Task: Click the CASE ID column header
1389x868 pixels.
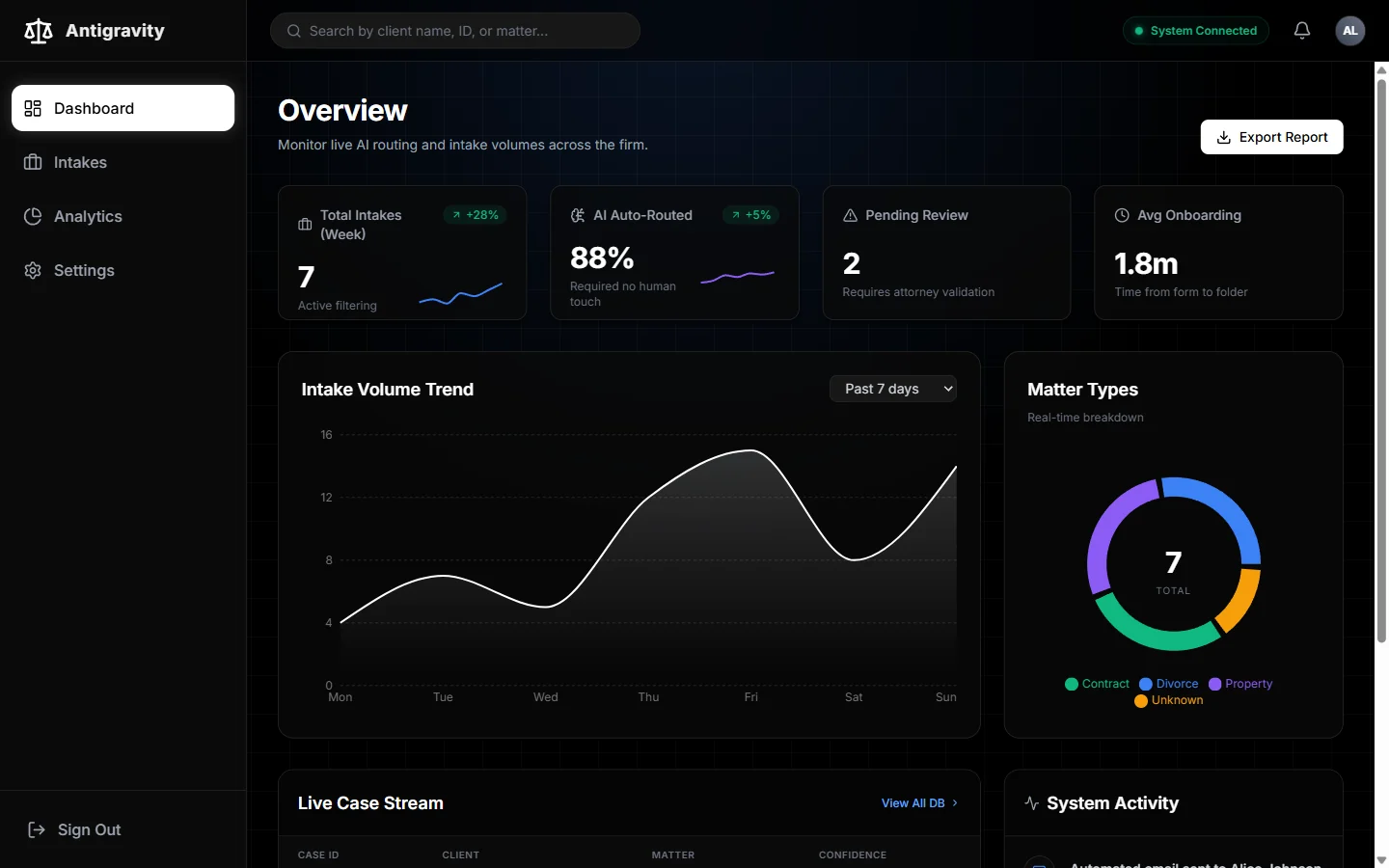Action: [318, 855]
